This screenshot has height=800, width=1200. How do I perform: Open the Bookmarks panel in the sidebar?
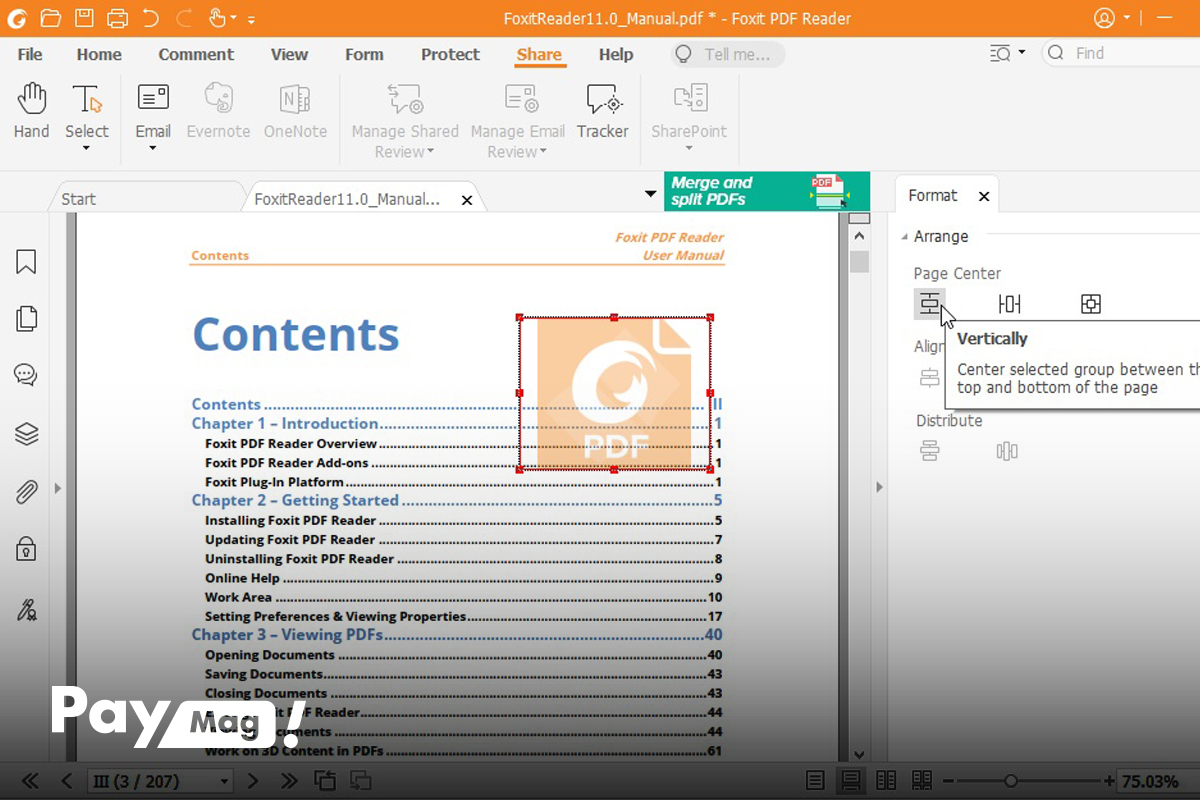pos(26,262)
